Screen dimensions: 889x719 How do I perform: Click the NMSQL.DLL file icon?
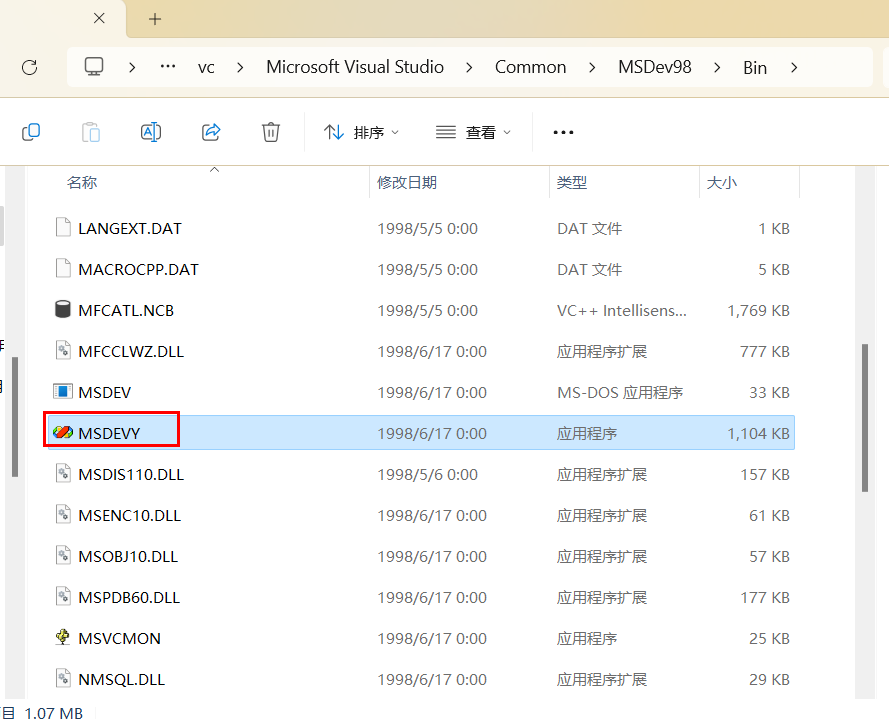63,678
